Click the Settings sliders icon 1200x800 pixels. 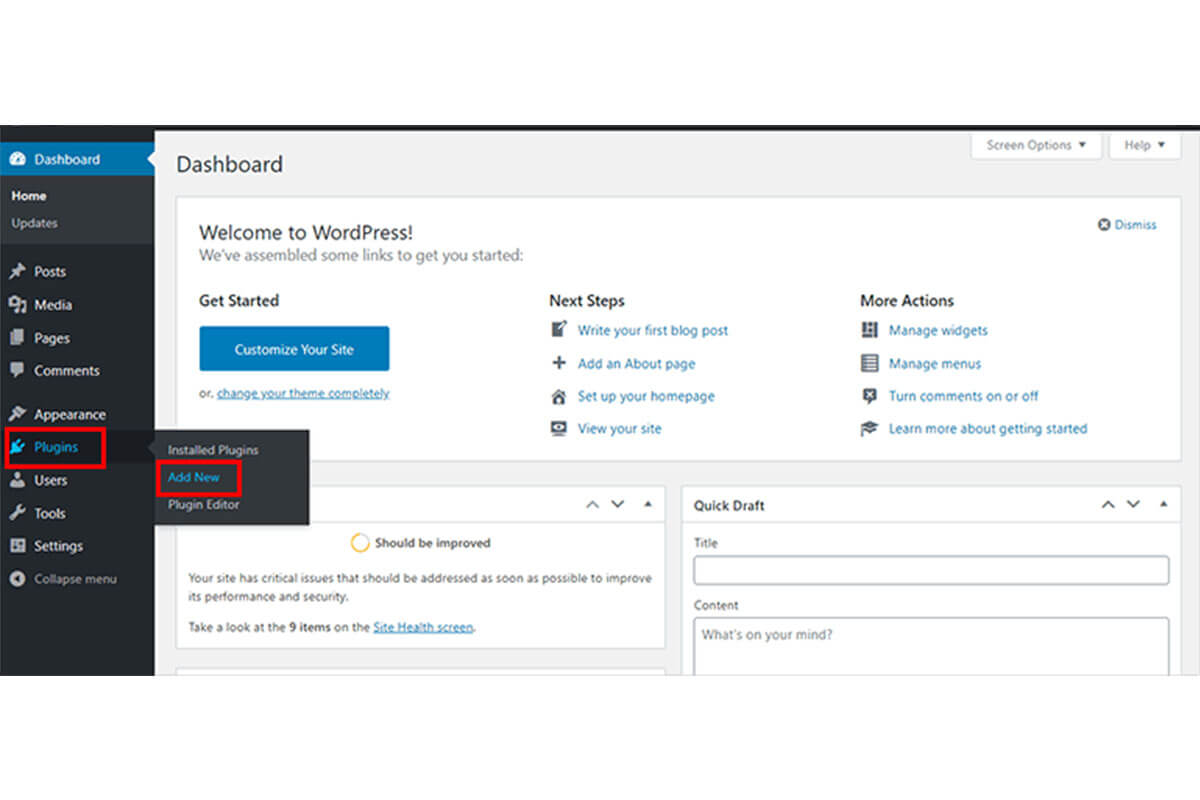[x=17, y=546]
